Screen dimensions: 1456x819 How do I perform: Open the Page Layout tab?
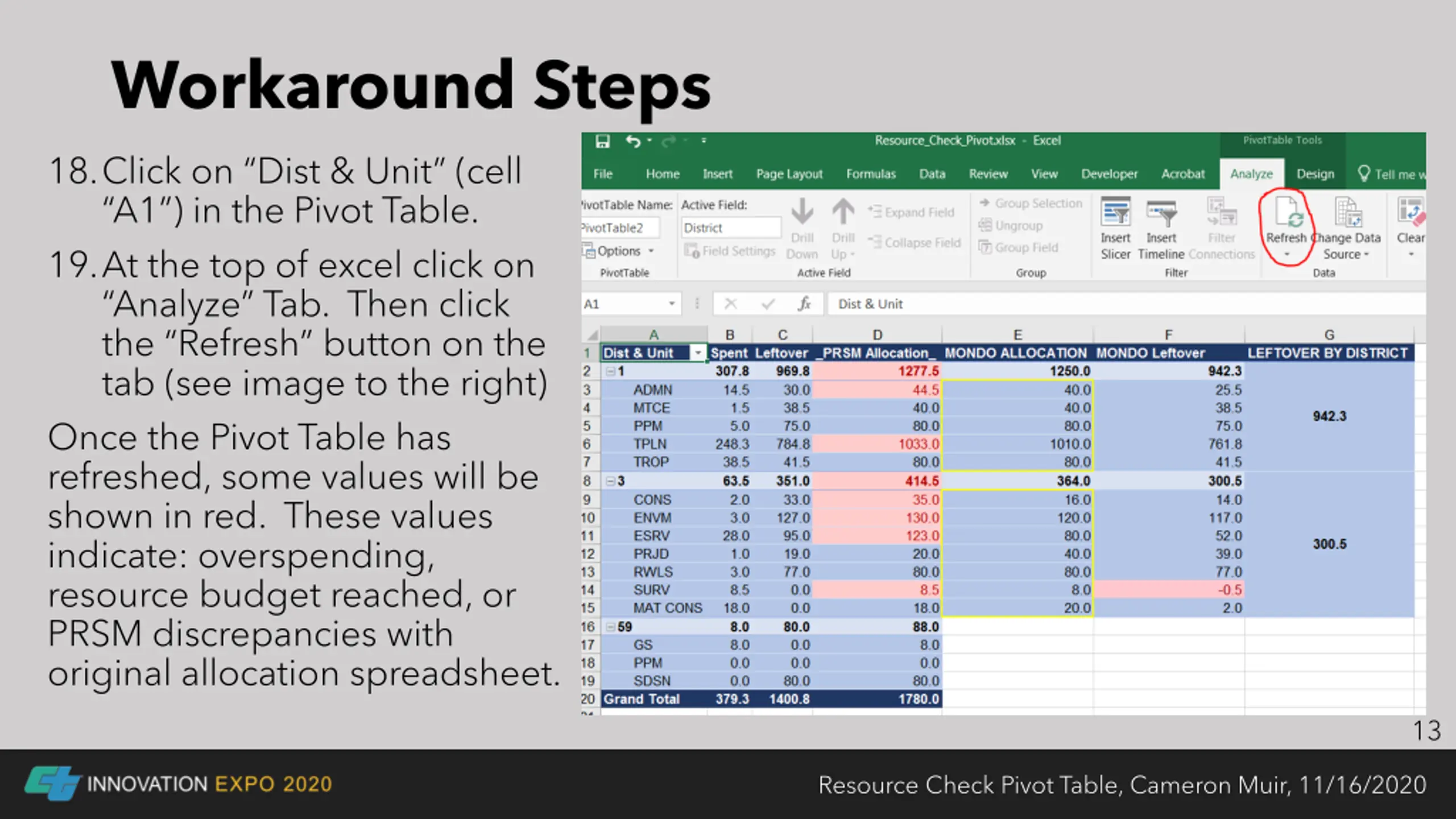[789, 174]
